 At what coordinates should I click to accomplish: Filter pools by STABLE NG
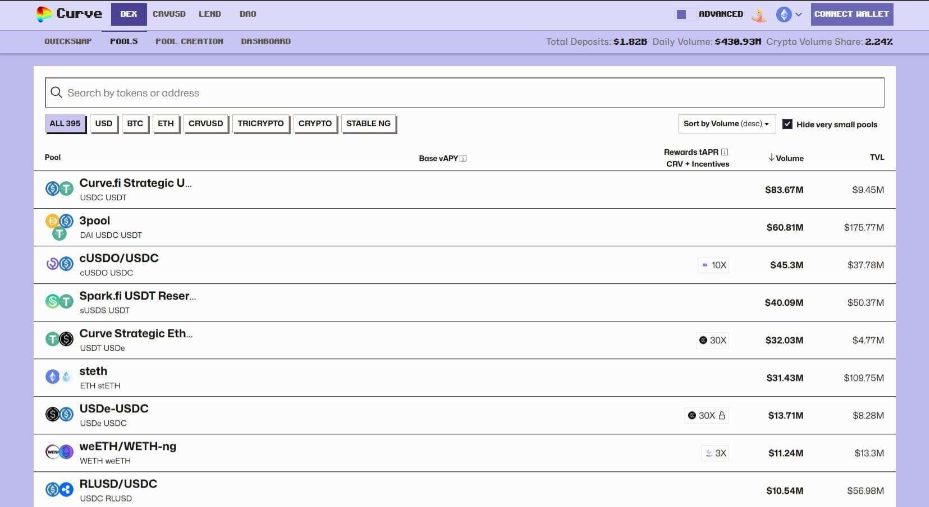click(369, 123)
